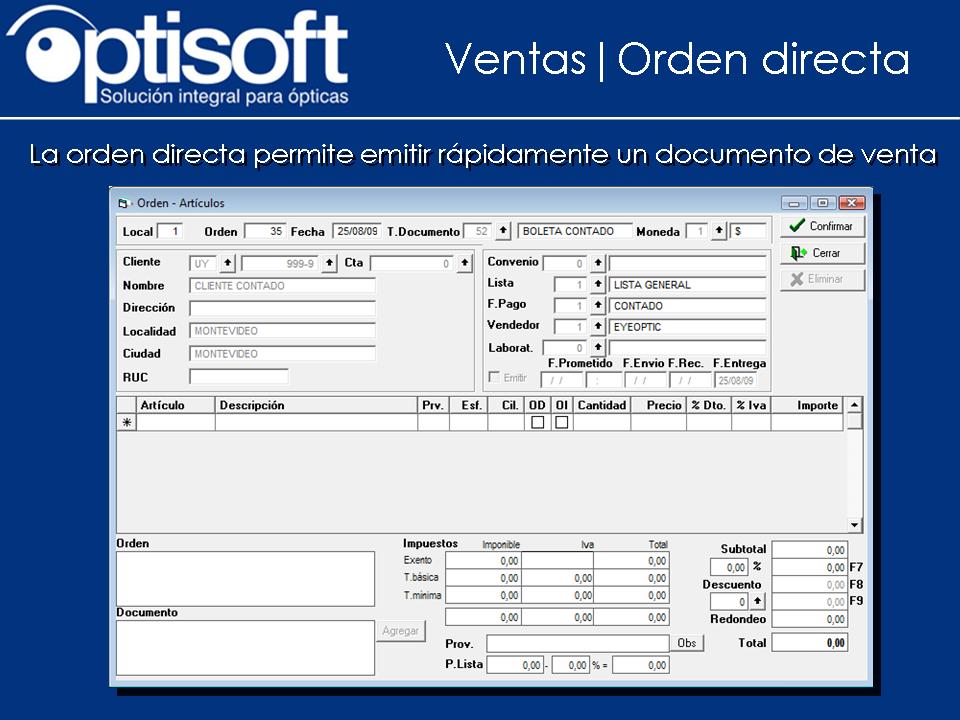
Task: Open the Convenio lookup arrow
Action: pyautogui.click(x=597, y=262)
